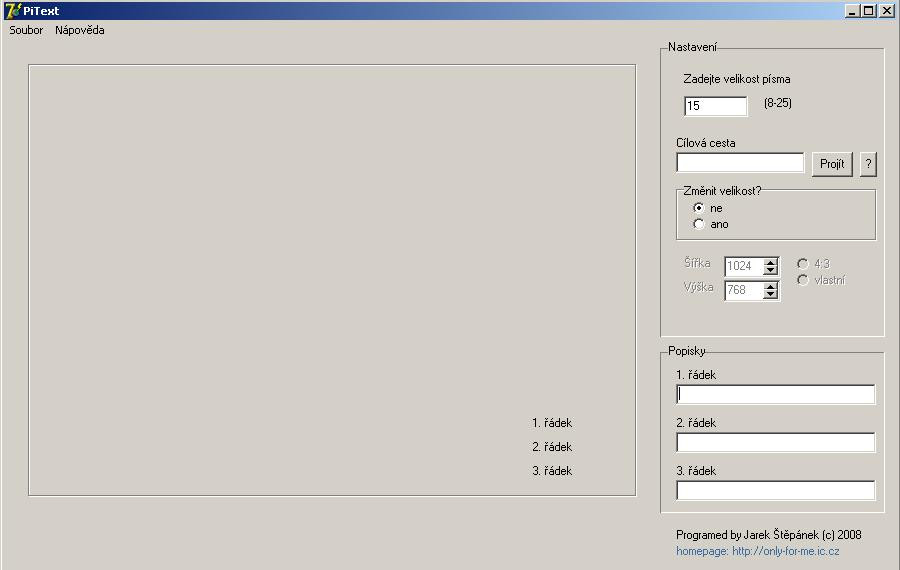Click the 1. řádek caption input

(775, 394)
